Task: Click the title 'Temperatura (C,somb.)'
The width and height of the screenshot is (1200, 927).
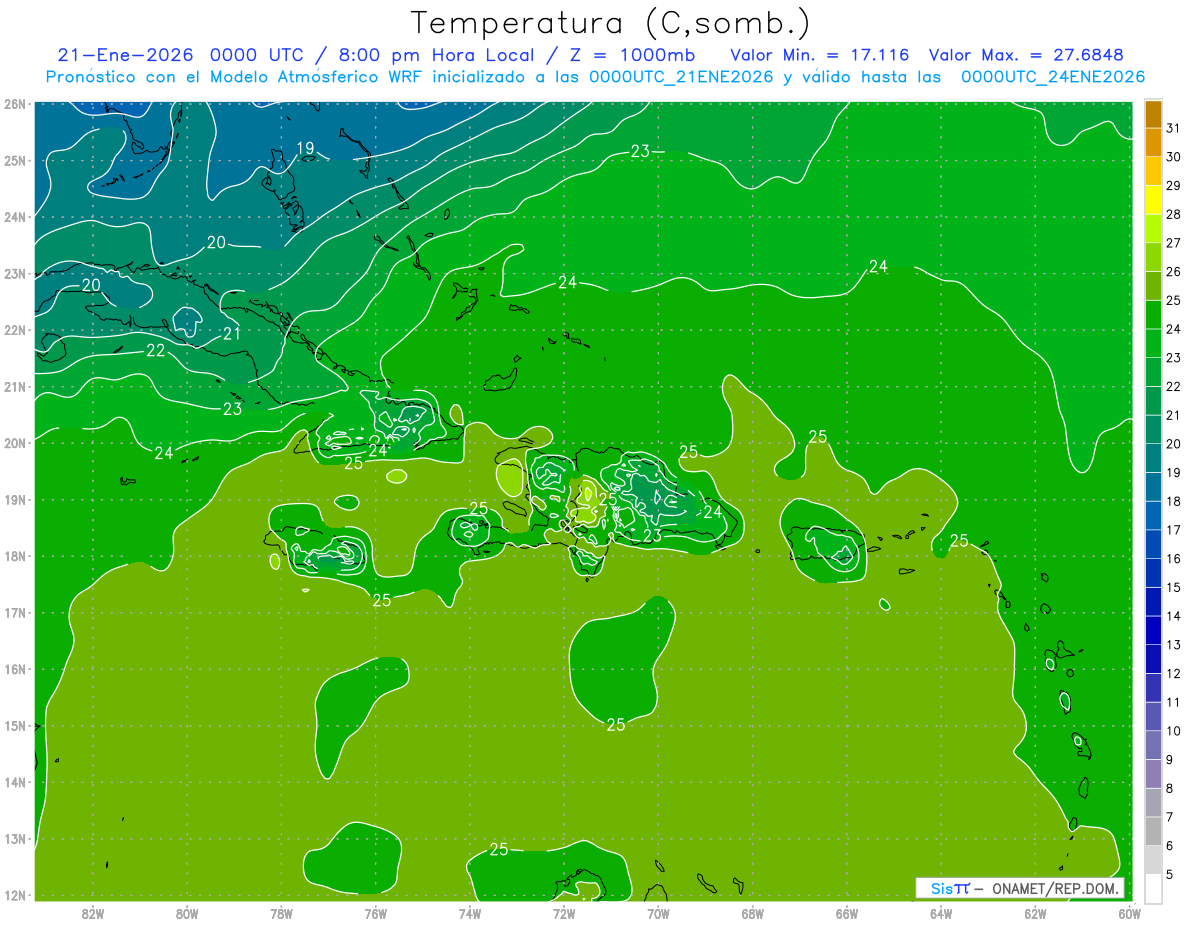Action: [611, 24]
